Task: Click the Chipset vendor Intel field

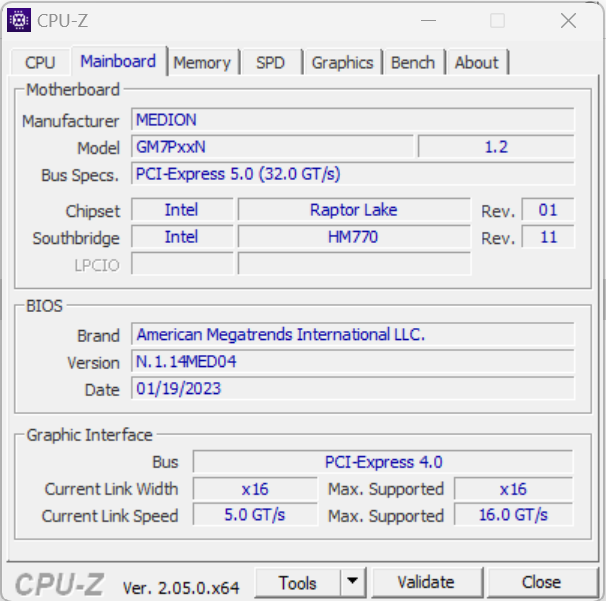Action: 182,210
